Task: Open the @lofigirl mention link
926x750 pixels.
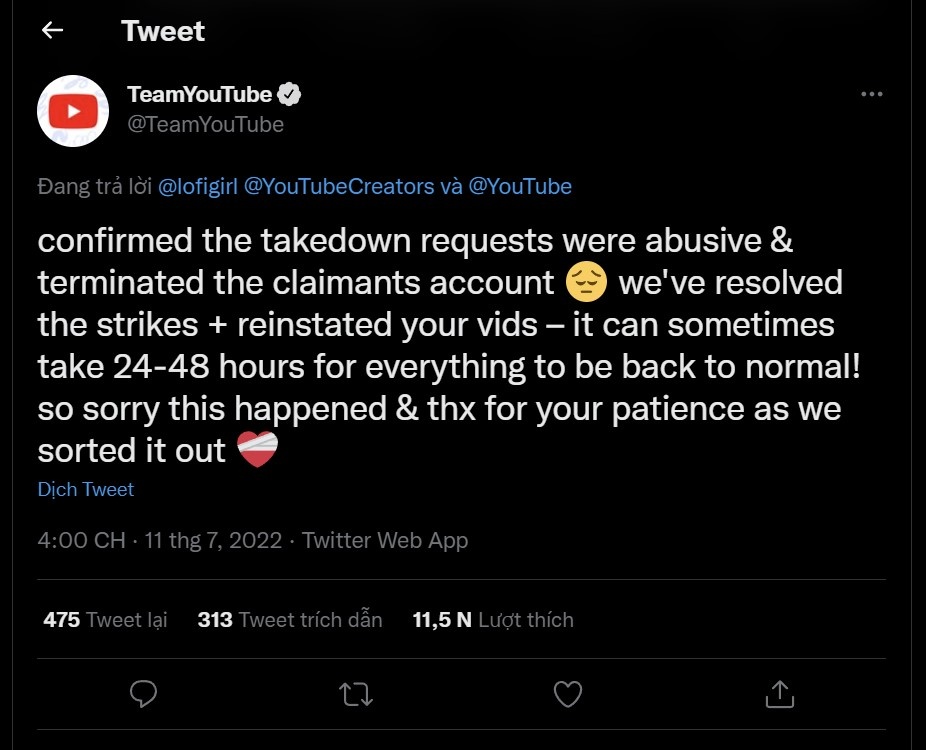Action: (198, 186)
